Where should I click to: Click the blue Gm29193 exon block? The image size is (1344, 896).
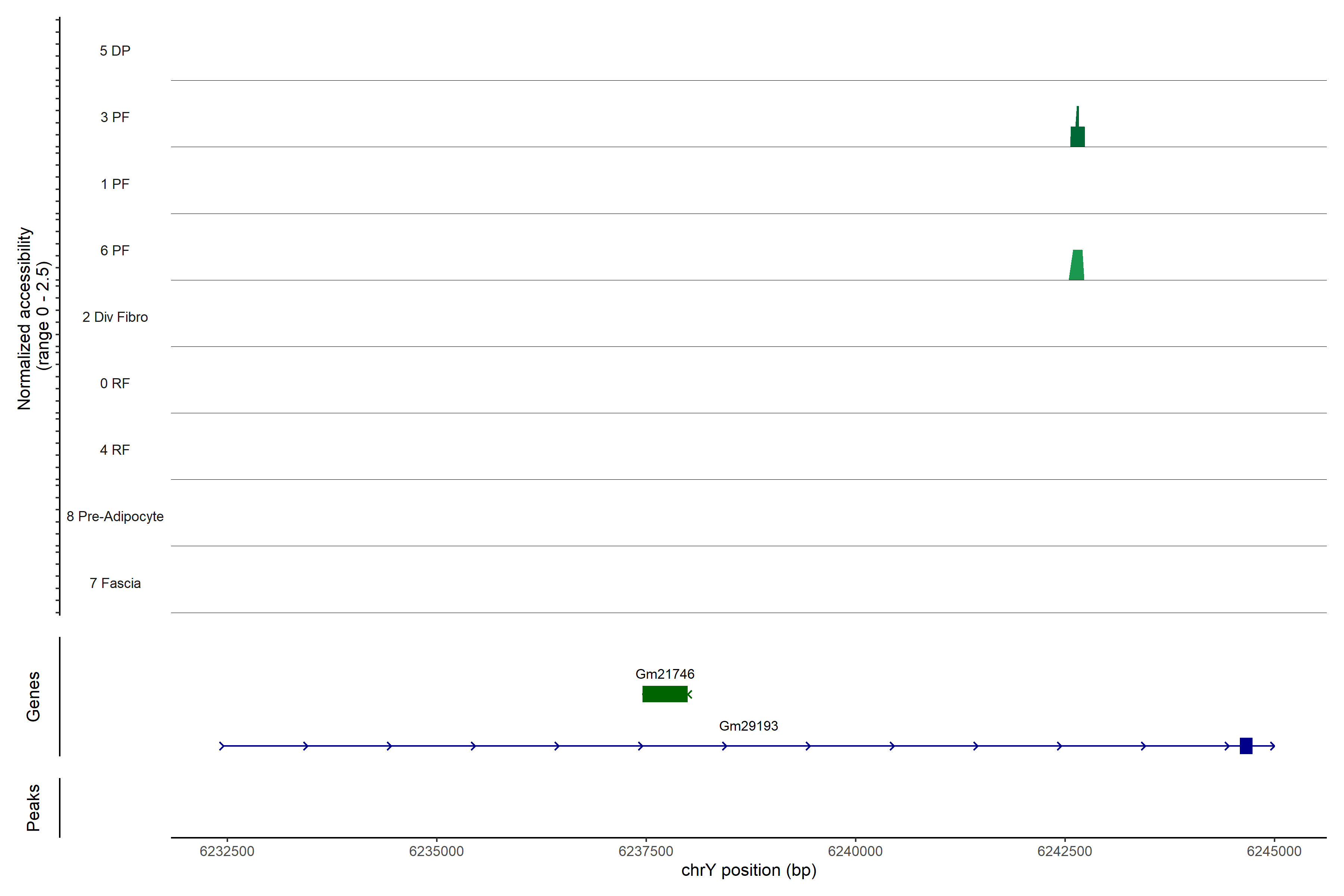pyautogui.click(x=1246, y=746)
